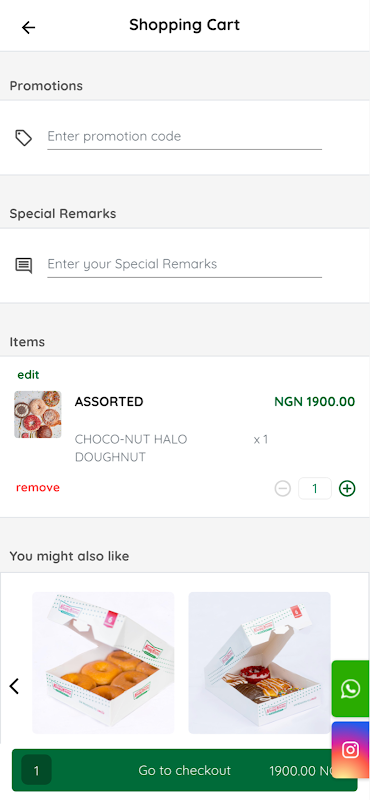
Task: Open the Assorted doughnut thumbnail
Action: point(38,414)
